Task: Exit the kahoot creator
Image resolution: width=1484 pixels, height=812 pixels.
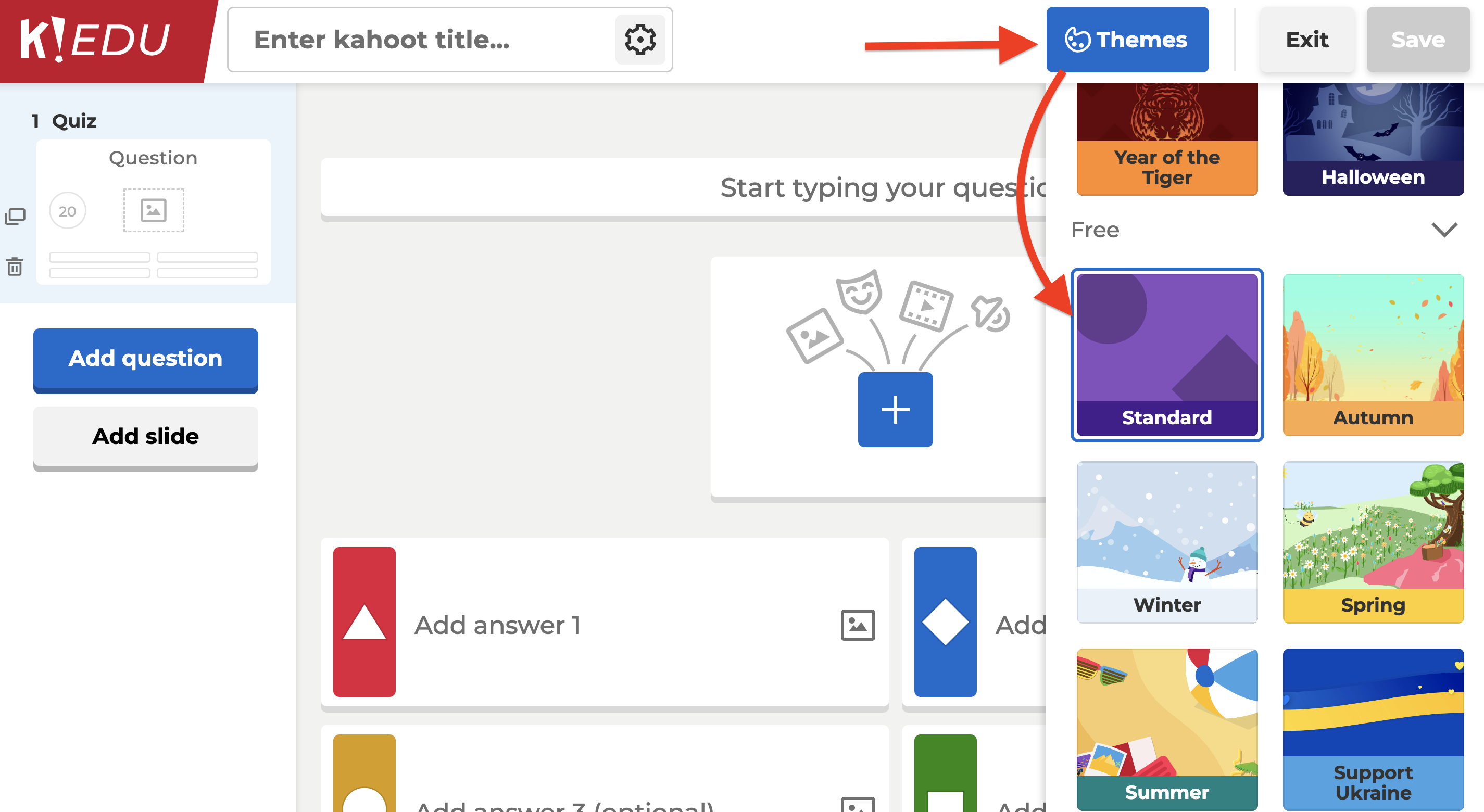Action: (1306, 40)
